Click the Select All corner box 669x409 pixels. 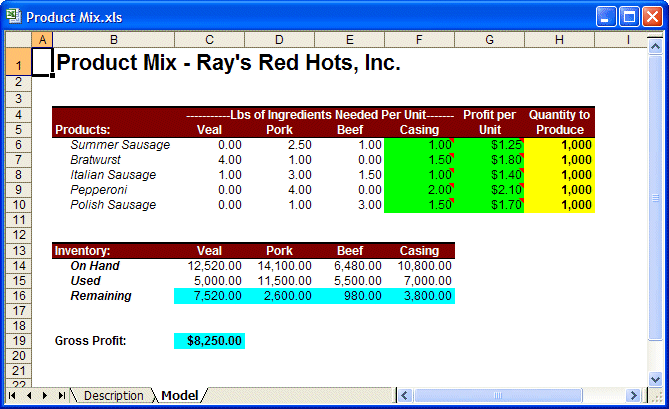point(18,40)
